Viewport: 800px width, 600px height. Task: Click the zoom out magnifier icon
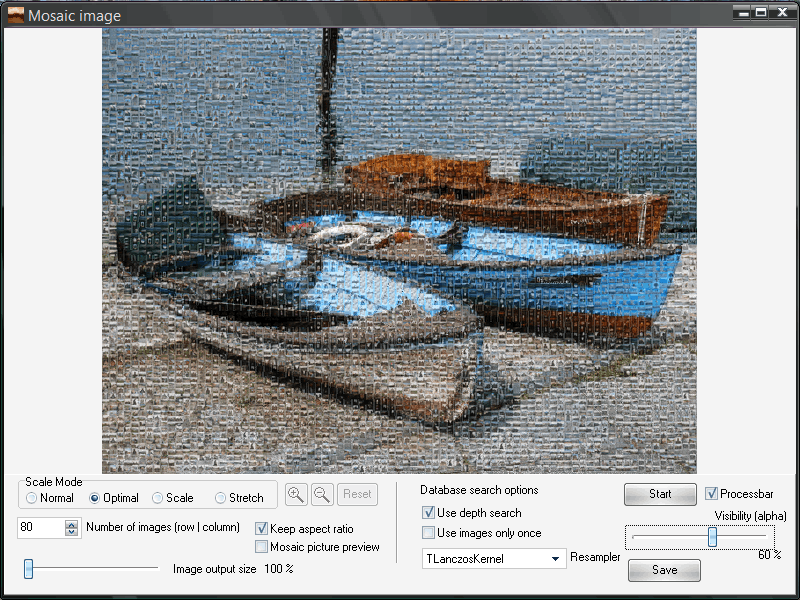(322, 494)
